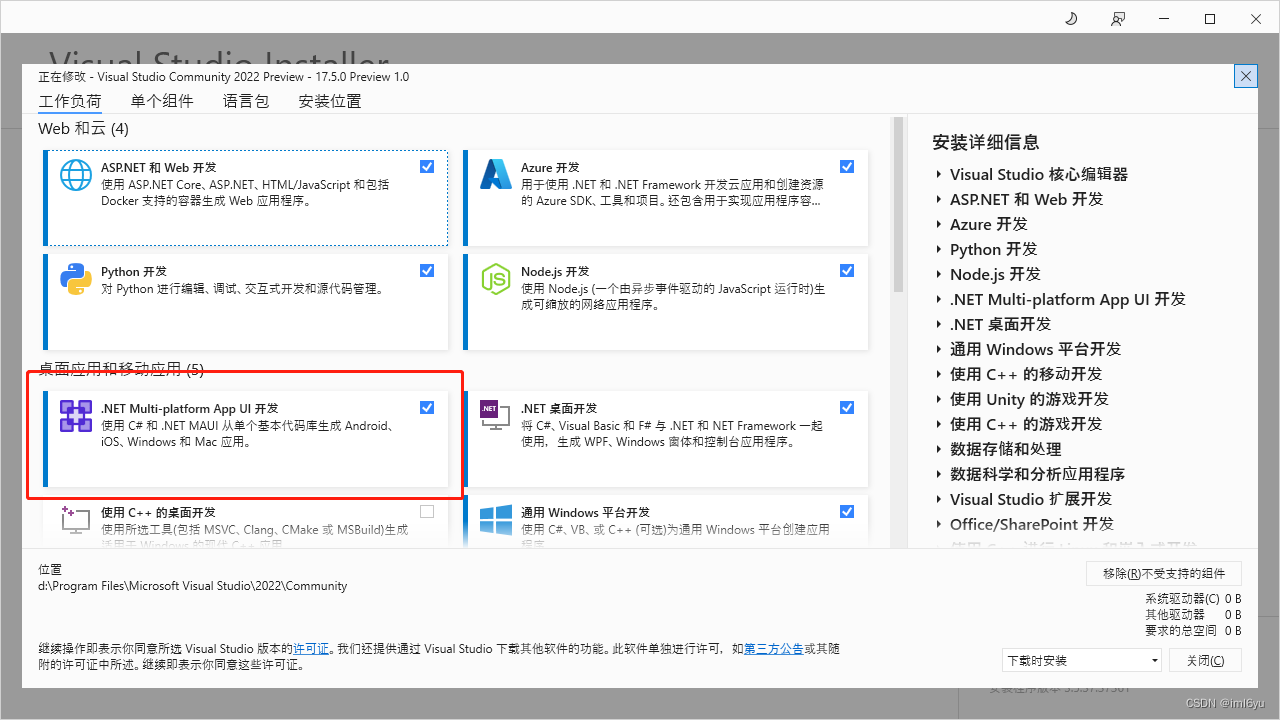This screenshot has width=1280, height=720.
Task: Click the C++ desktop development icon
Action: (x=76, y=519)
